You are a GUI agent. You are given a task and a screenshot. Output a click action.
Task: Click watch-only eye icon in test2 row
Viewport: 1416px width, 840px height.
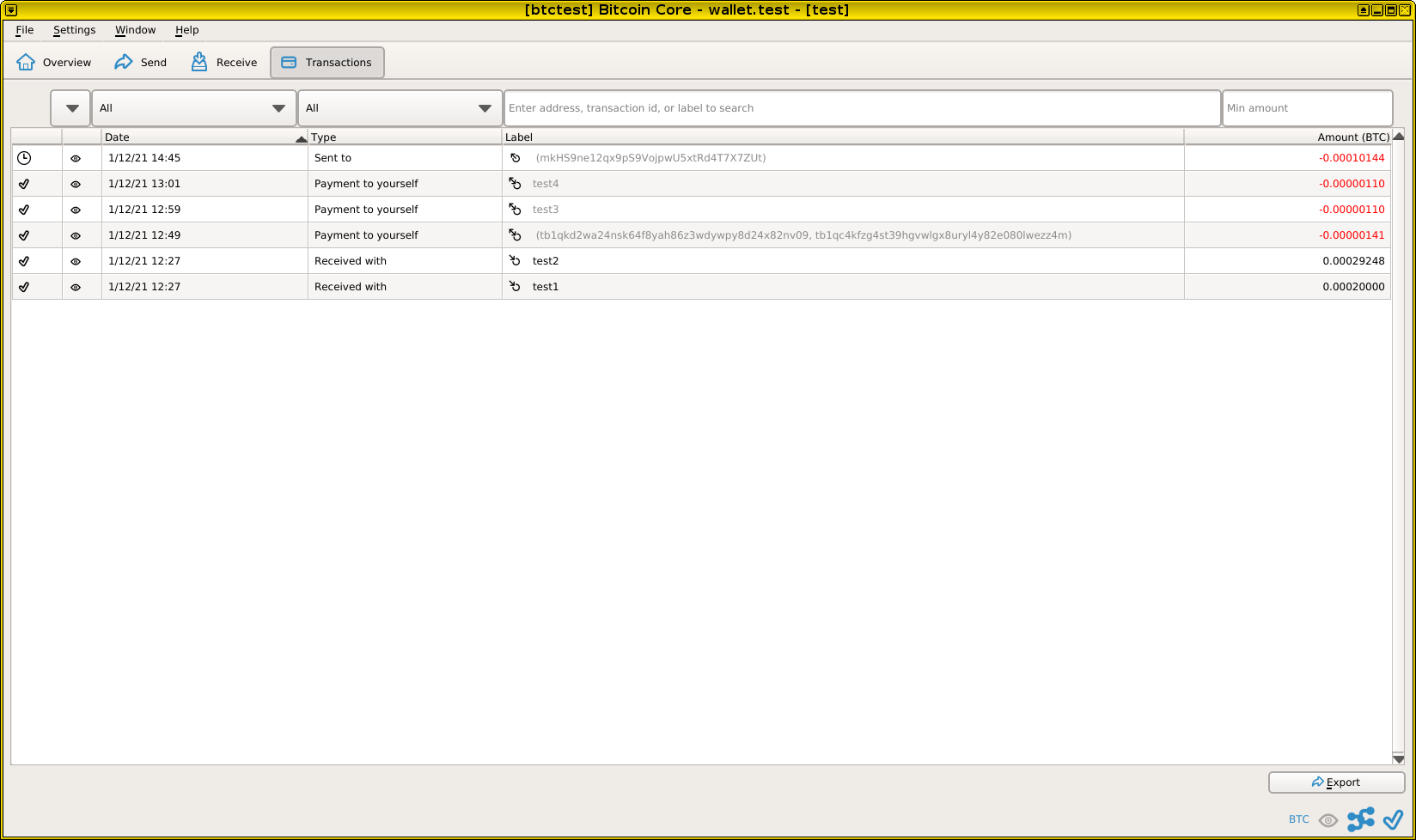pyautogui.click(x=76, y=262)
